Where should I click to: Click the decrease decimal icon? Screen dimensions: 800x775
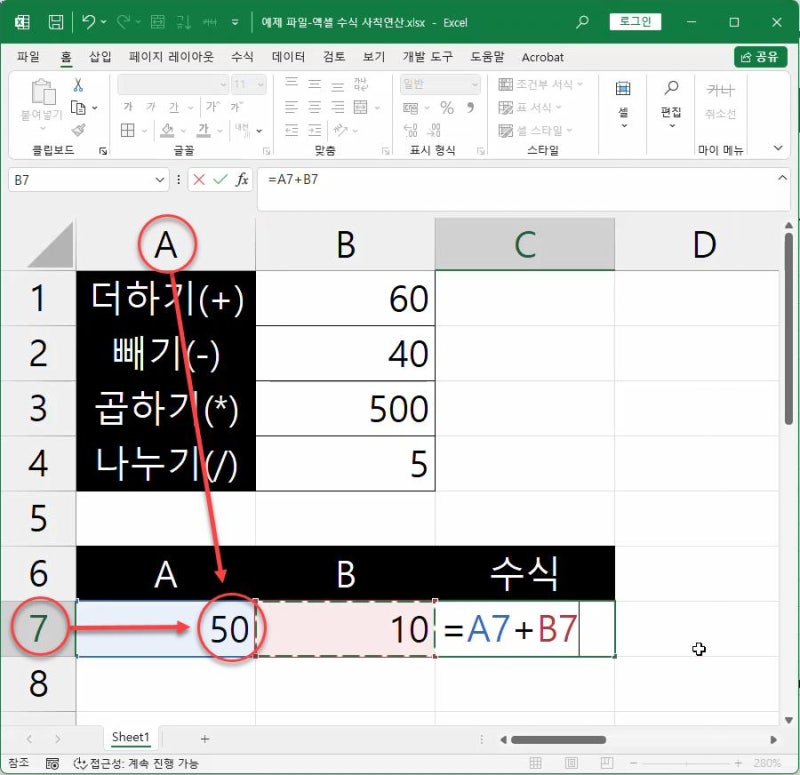[434, 131]
